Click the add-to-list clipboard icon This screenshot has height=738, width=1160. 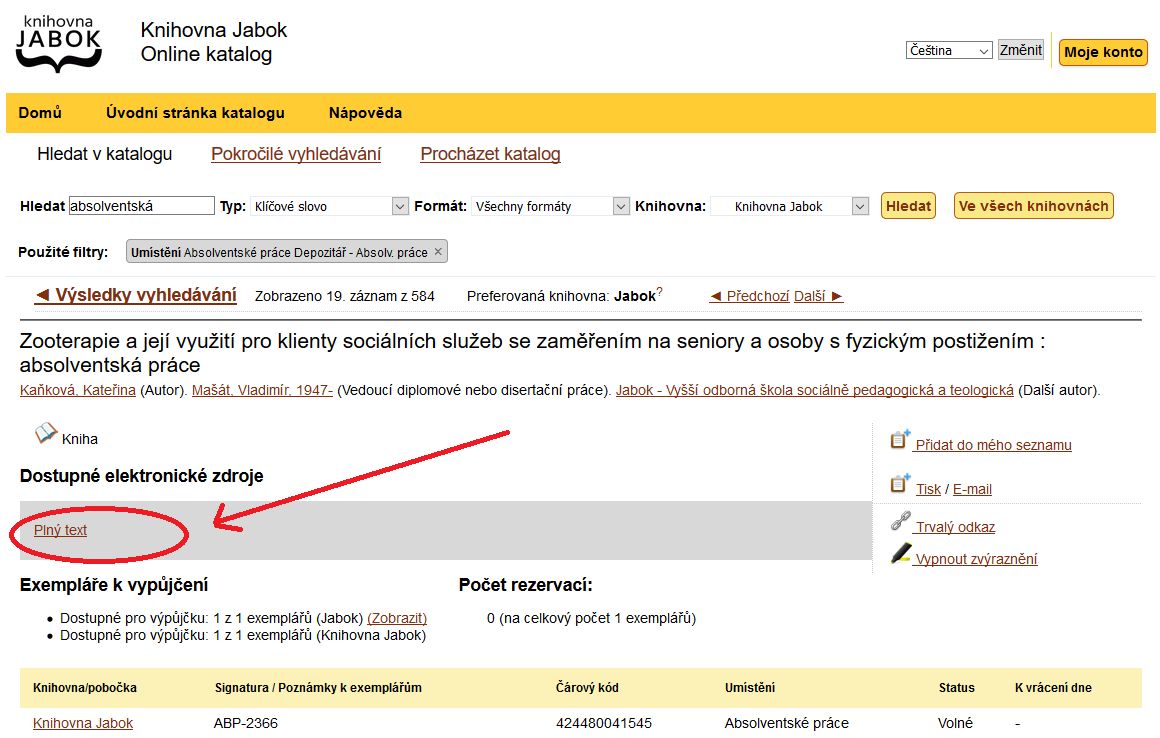click(x=900, y=440)
